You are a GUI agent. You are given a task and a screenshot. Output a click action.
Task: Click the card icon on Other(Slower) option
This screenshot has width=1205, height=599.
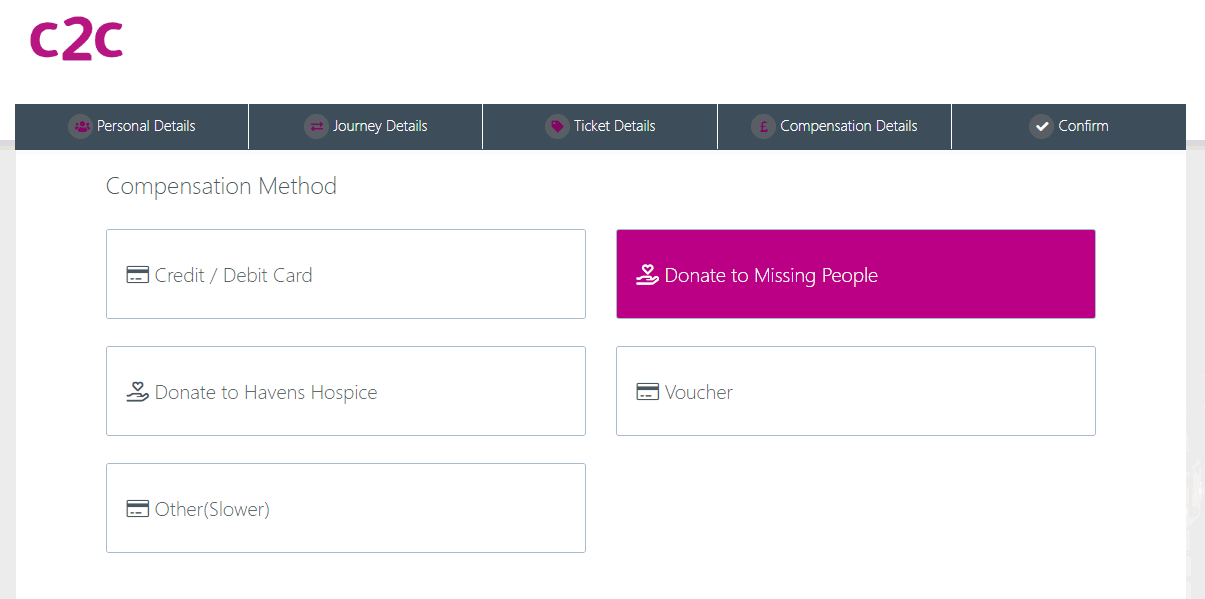[136, 508]
